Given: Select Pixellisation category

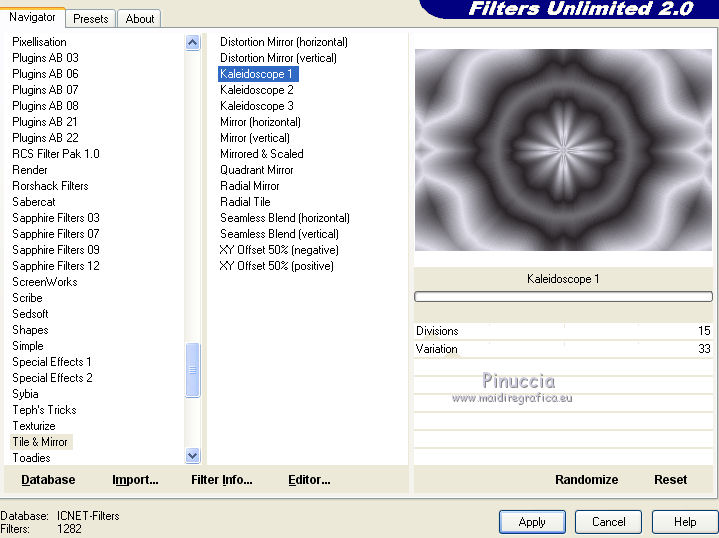Looking at the screenshot, I should coord(39,42).
